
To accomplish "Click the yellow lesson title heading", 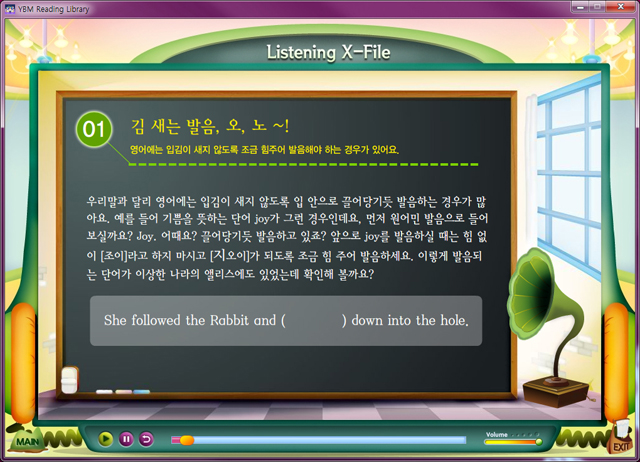I will [210, 125].
